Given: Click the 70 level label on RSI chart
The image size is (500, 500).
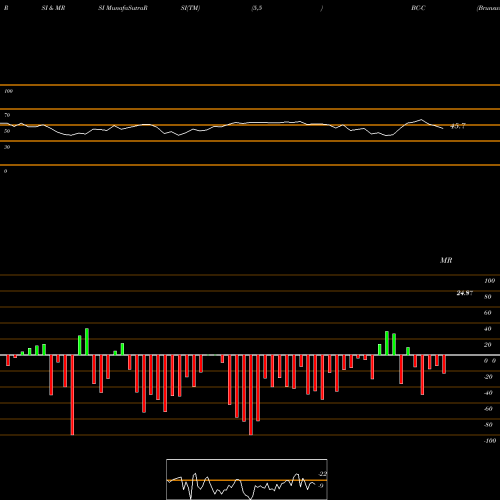Looking at the screenshot, I should coord(7,115).
